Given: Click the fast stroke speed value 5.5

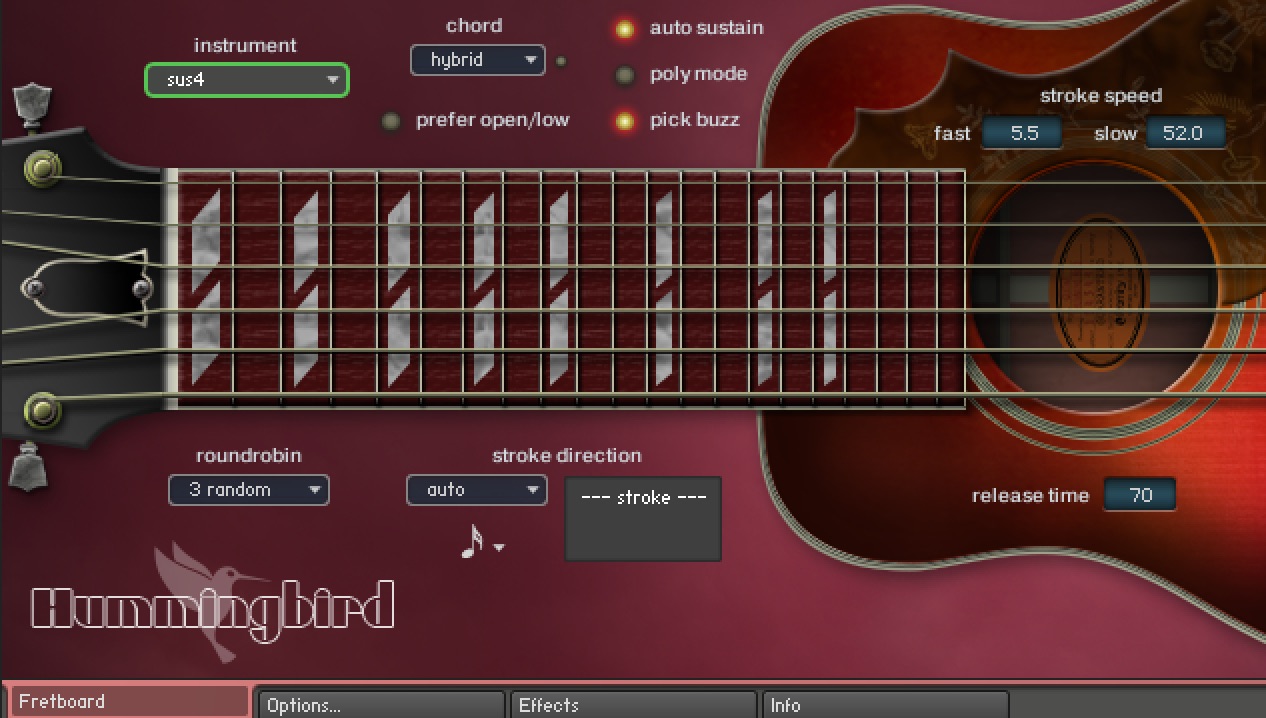Looking at the screenshot, I should click(1021, 133).
